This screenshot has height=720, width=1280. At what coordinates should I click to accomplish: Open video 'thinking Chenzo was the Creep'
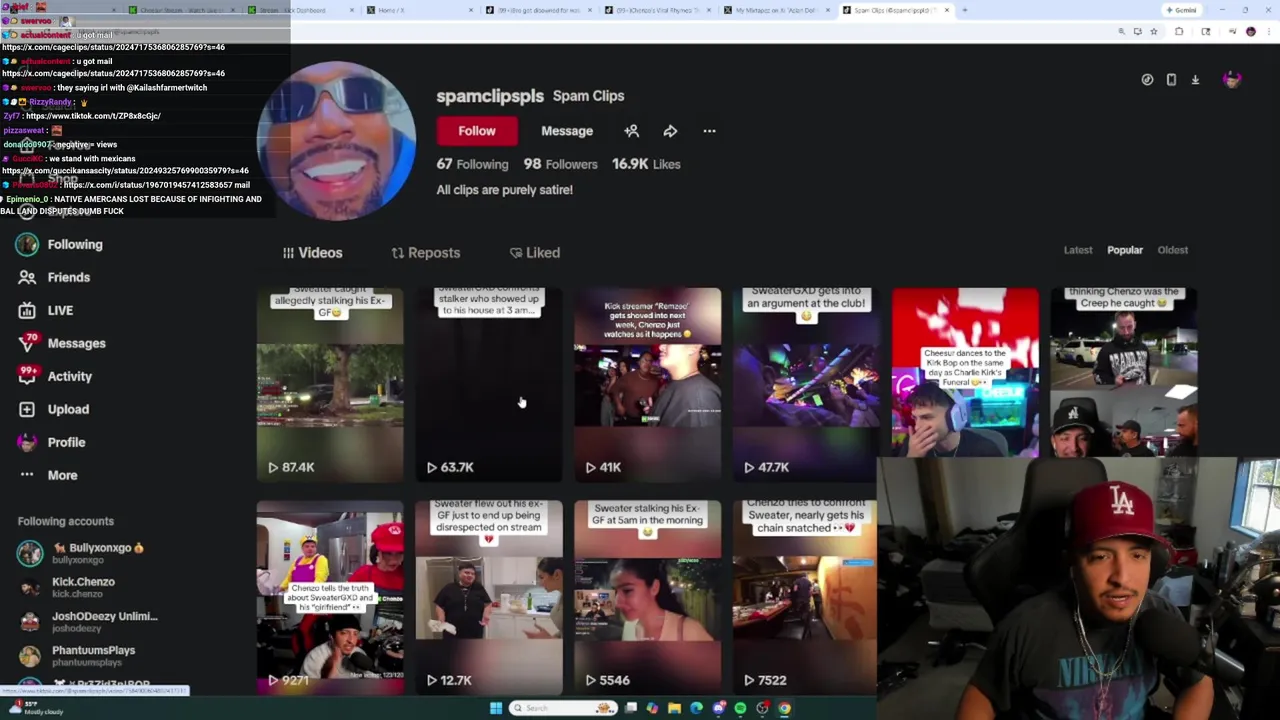(1124, 372)
